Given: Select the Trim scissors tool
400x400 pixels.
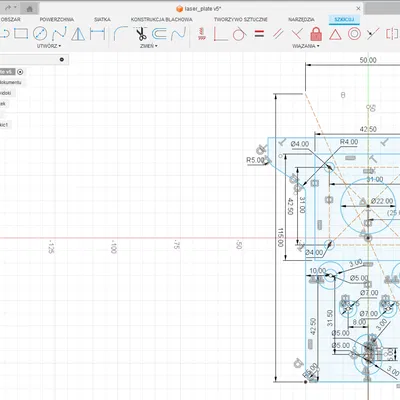Looking at the screenshot, I should (x=141, y=34).
